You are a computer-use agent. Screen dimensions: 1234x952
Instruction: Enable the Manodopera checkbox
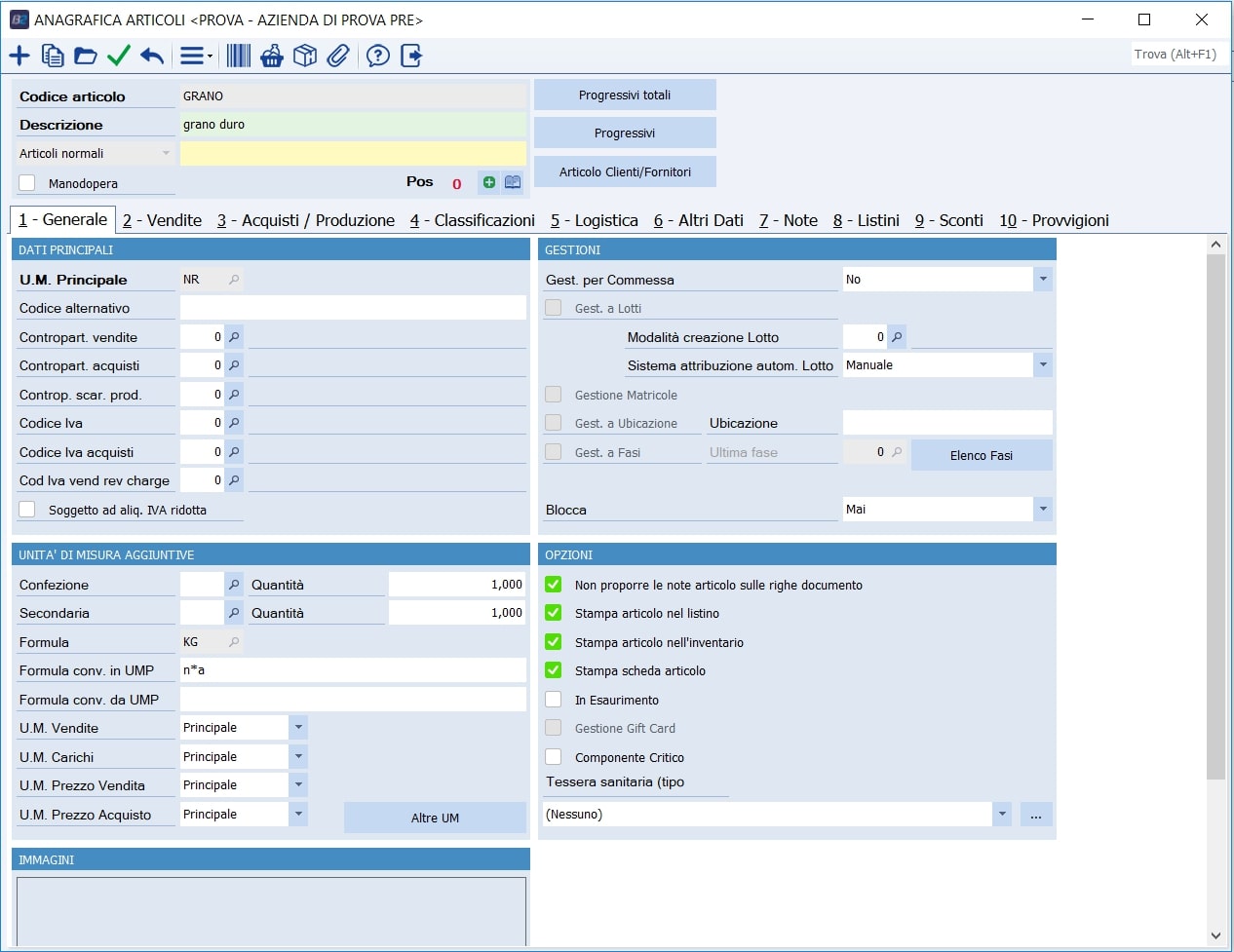[x=27, y=183]
